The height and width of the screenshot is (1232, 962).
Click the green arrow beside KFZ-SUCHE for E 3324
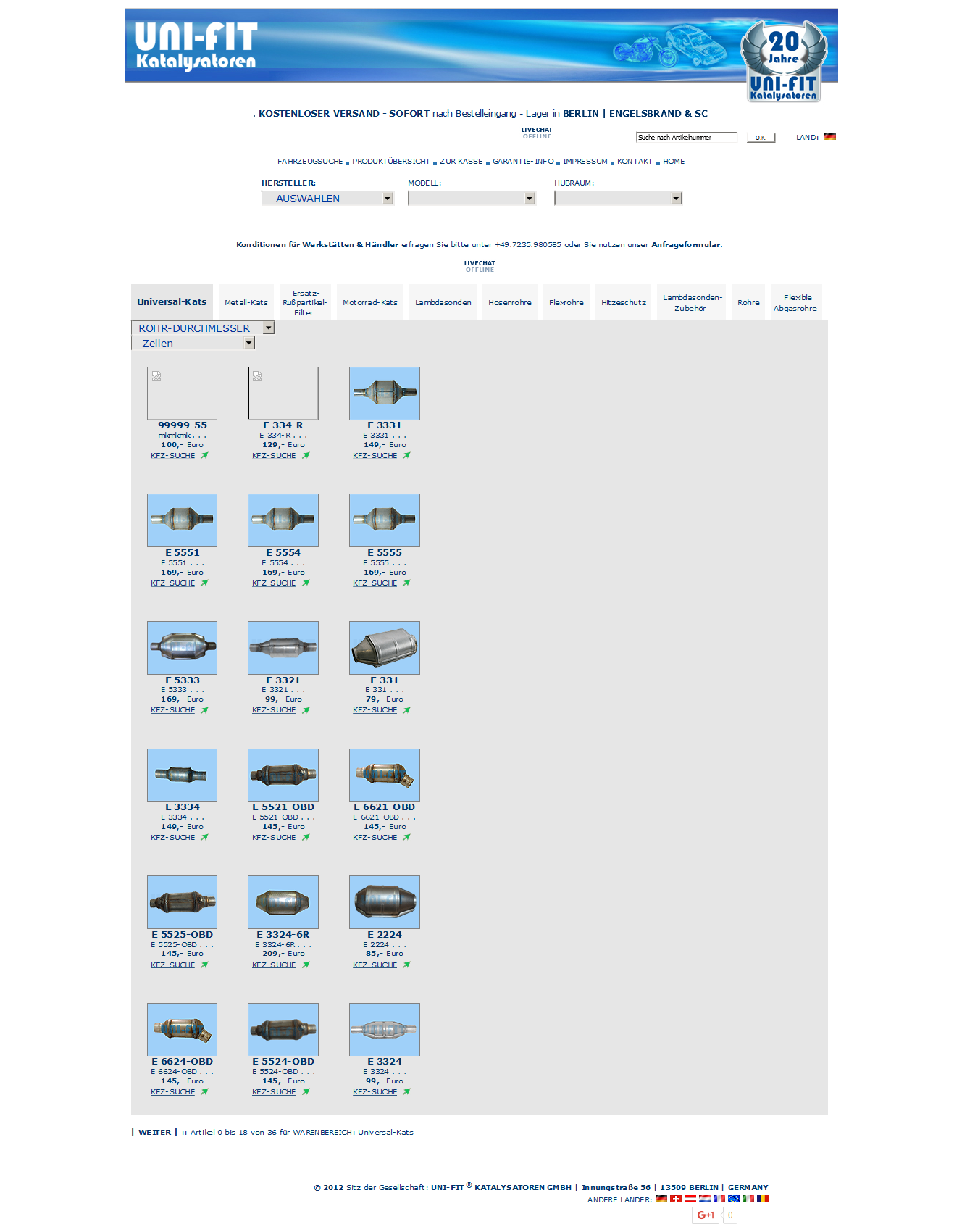tap(406, 1091)
